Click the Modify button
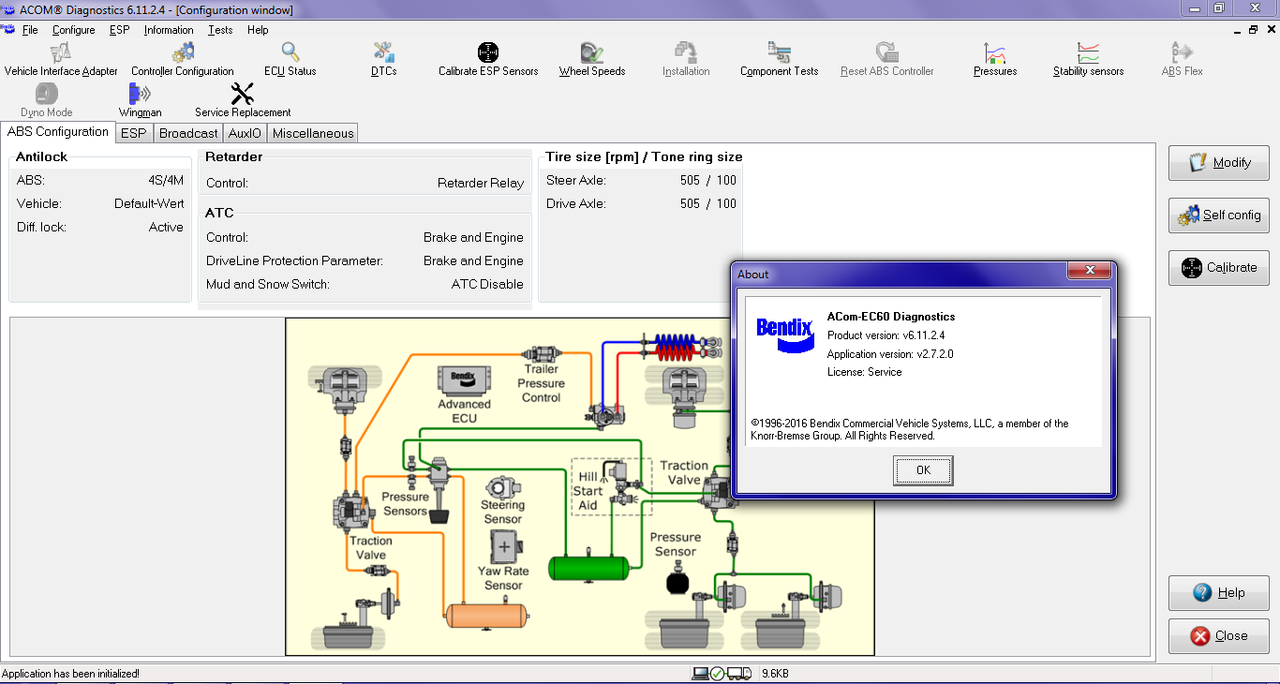This screenshot has height=684, width=1280. 1219,163
